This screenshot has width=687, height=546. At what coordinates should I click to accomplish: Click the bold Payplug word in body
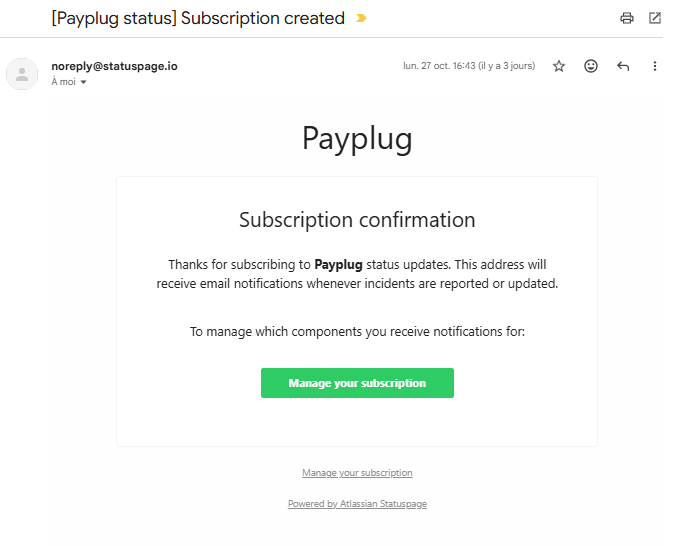pos(338,265)
